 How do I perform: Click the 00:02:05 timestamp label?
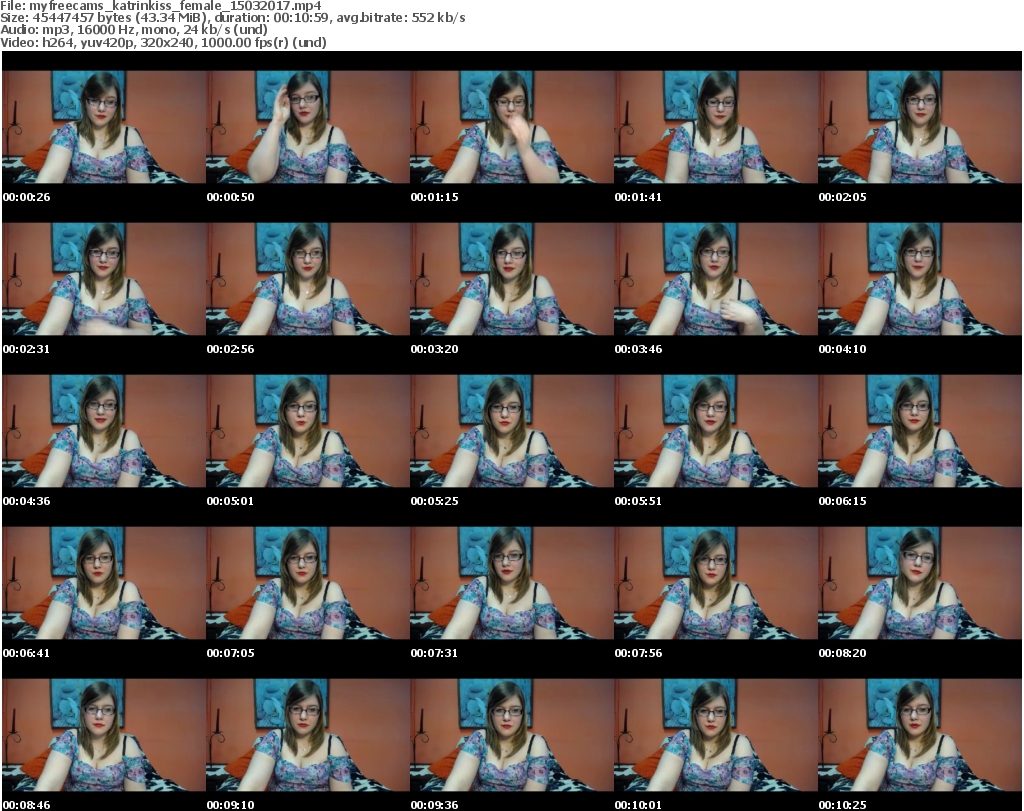(842, 197)
